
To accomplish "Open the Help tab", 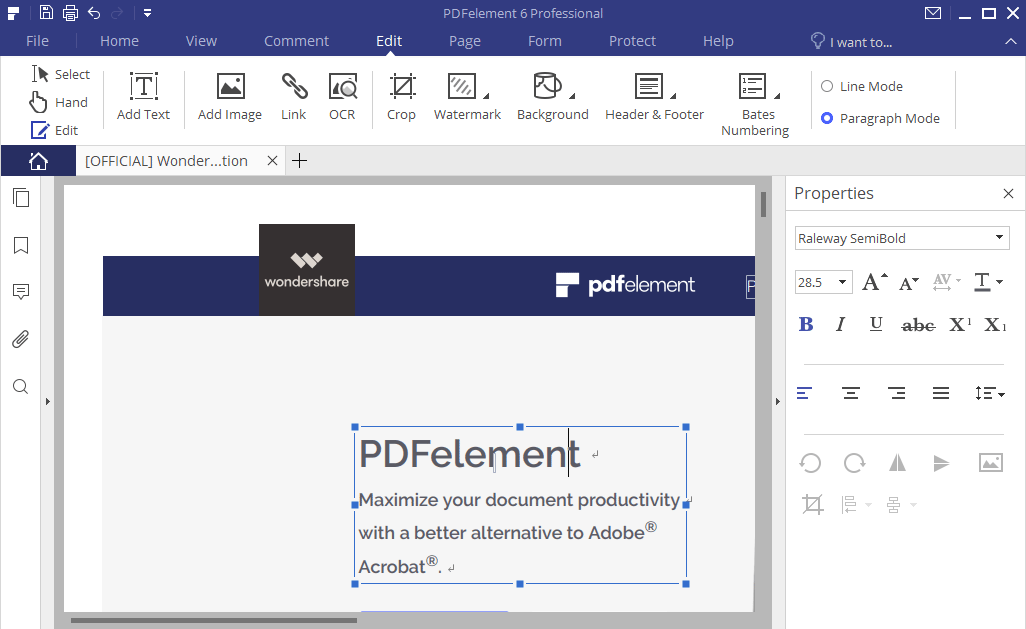I will (718, 41).
